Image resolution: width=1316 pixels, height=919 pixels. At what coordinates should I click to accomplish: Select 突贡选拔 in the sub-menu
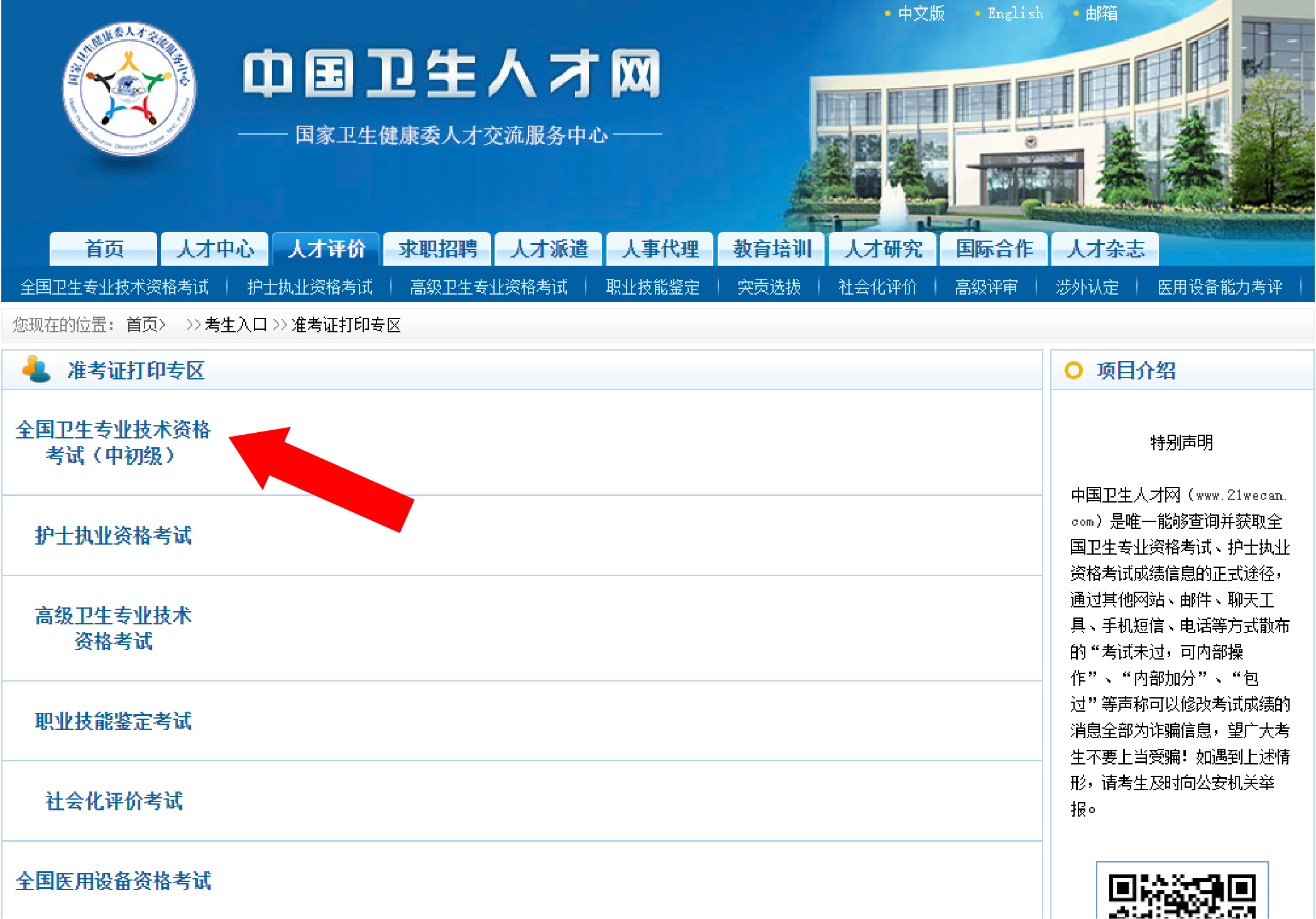769,287
